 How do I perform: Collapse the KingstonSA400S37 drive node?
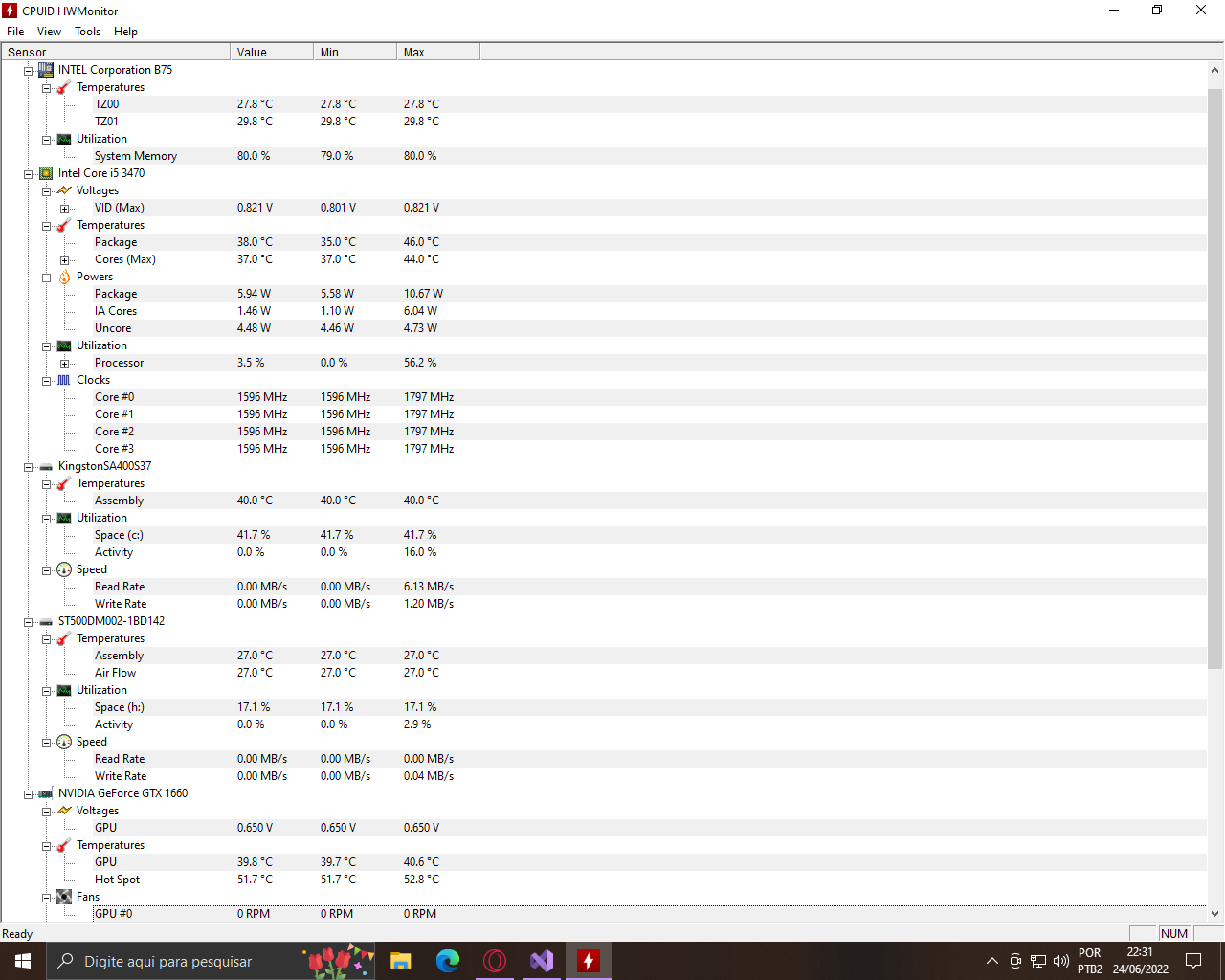29,467
